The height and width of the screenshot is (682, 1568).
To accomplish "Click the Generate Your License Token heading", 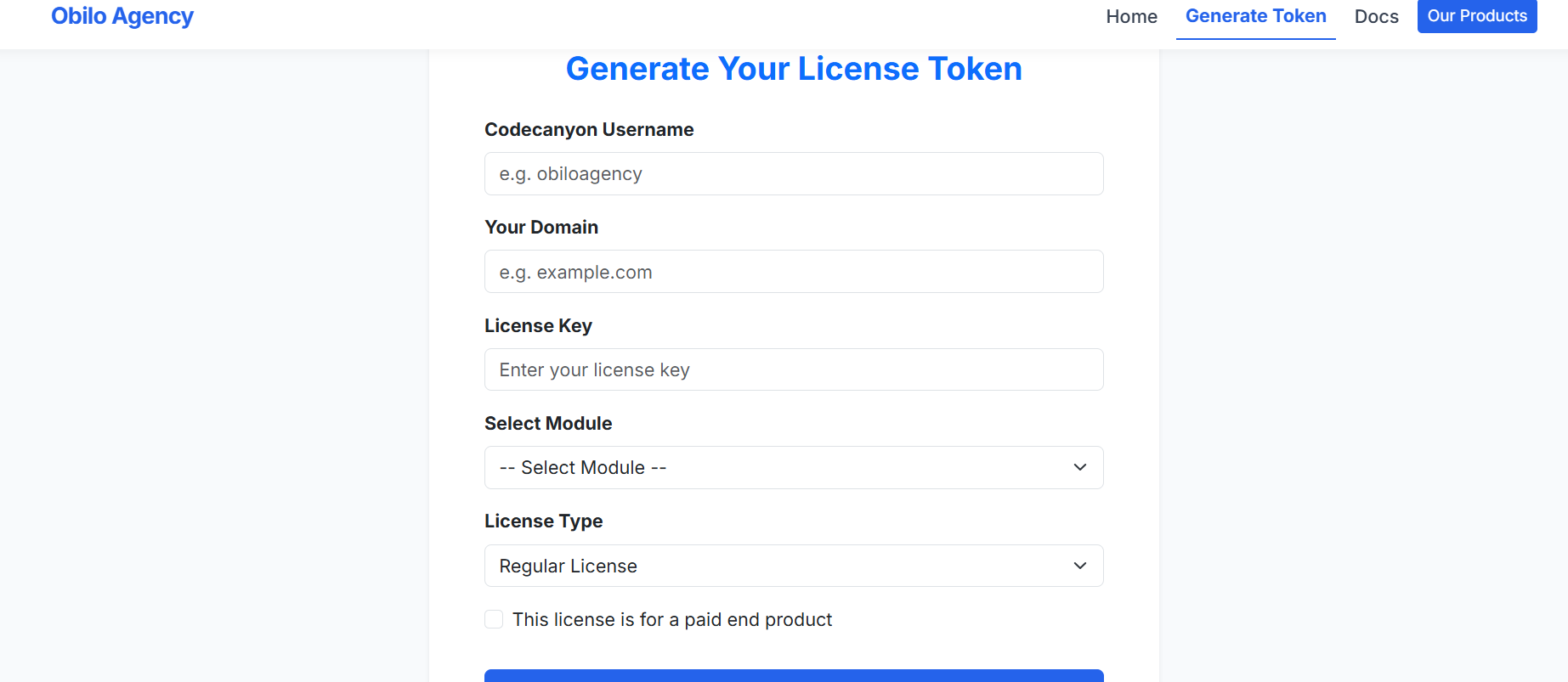I will click(794, 68).
